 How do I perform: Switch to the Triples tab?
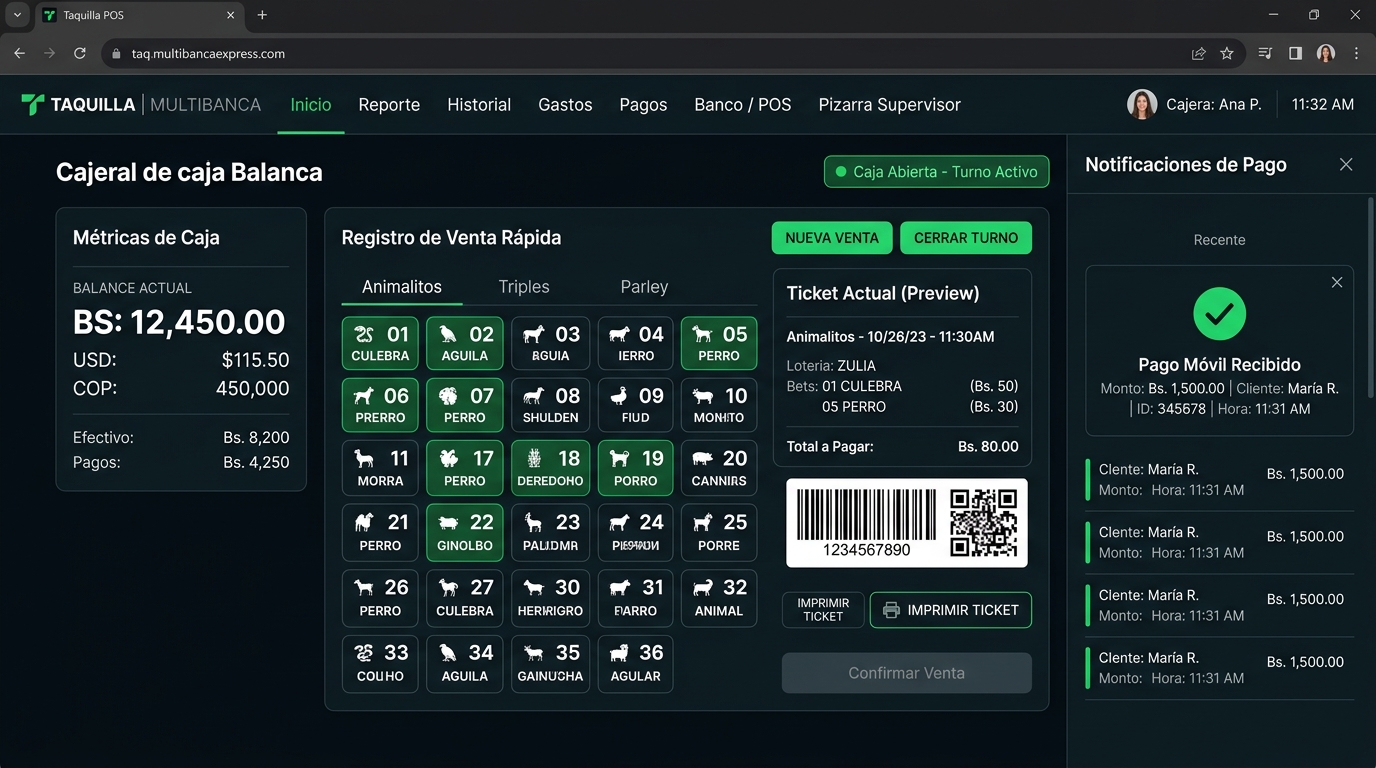(524, 287)
